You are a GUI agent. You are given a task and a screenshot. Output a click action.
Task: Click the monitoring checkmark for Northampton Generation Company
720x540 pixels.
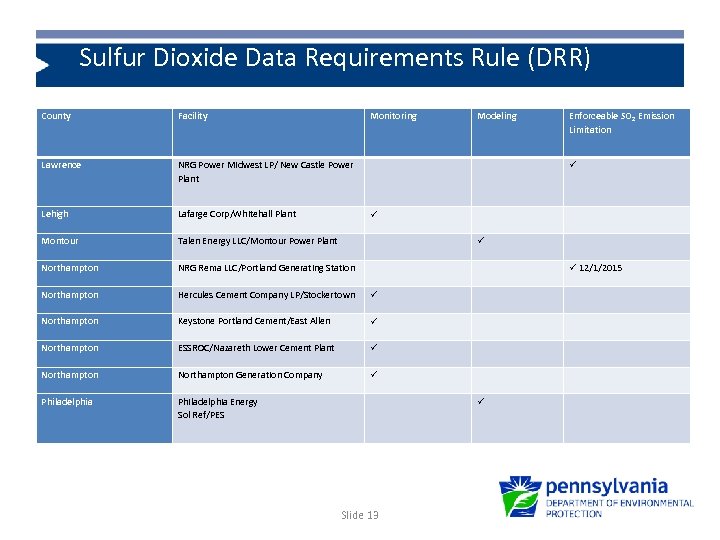pos(374,374)
